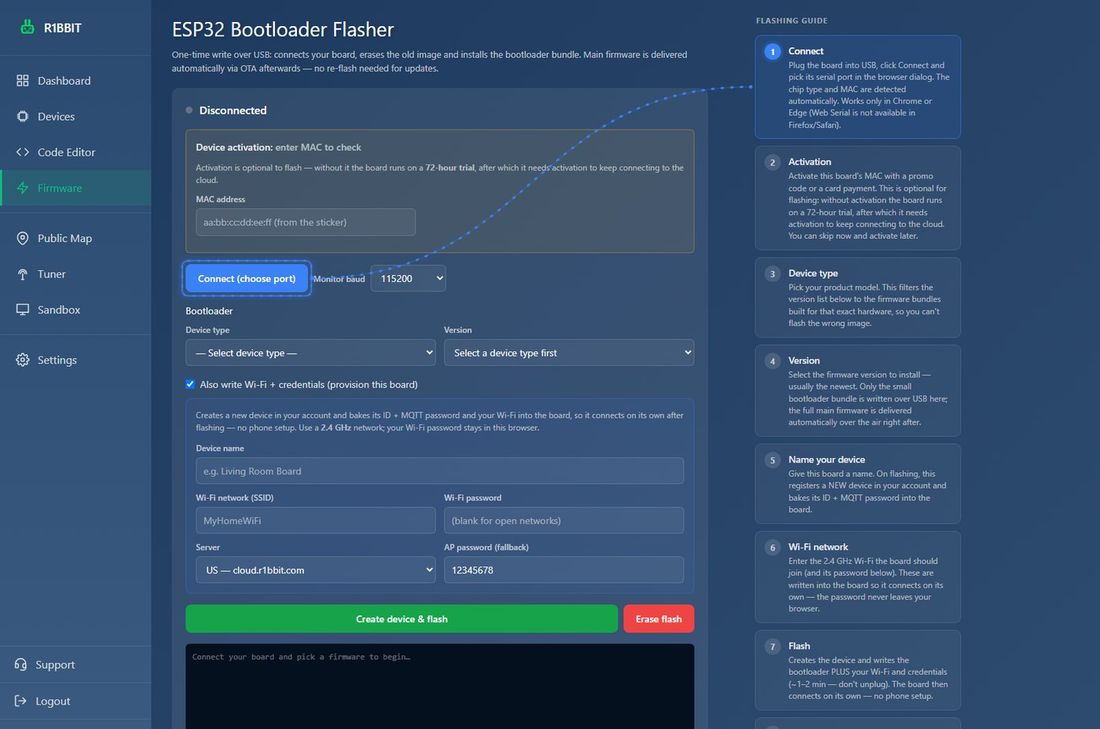Click the Device name input field

coord(440,471)
